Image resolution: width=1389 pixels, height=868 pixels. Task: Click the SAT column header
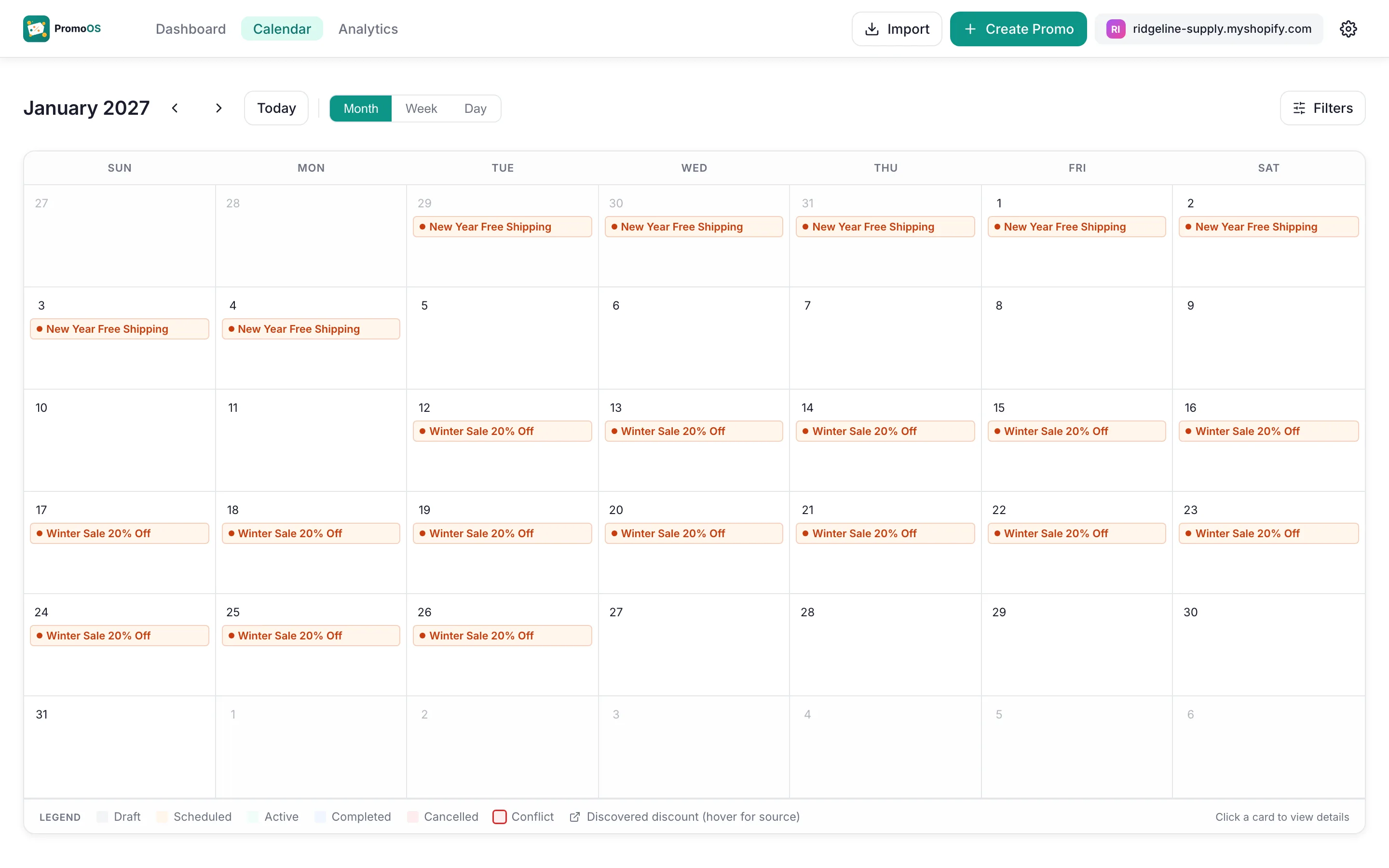[1268, 168]
